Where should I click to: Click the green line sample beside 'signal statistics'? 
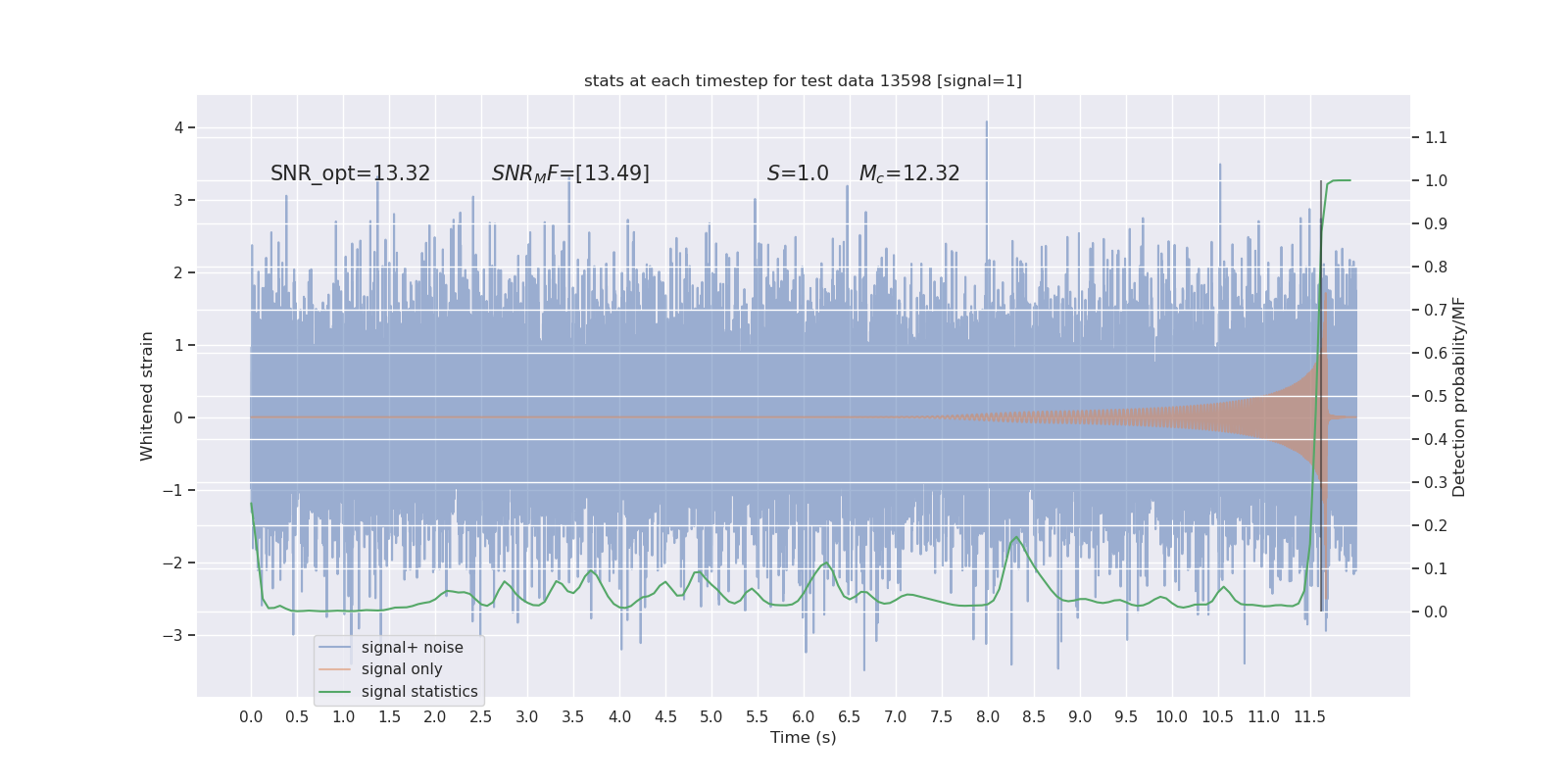tap(334, 692)
